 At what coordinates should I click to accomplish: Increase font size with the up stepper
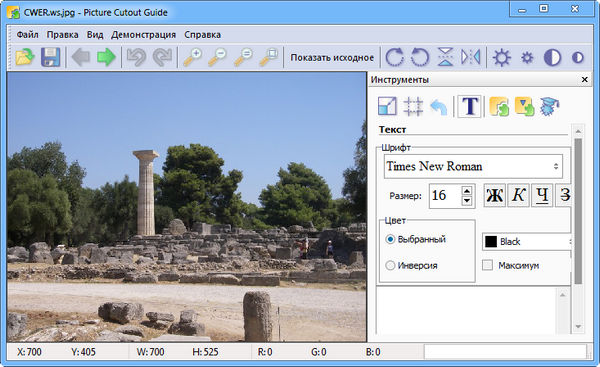pyautogui.click(x=466, y=191)
